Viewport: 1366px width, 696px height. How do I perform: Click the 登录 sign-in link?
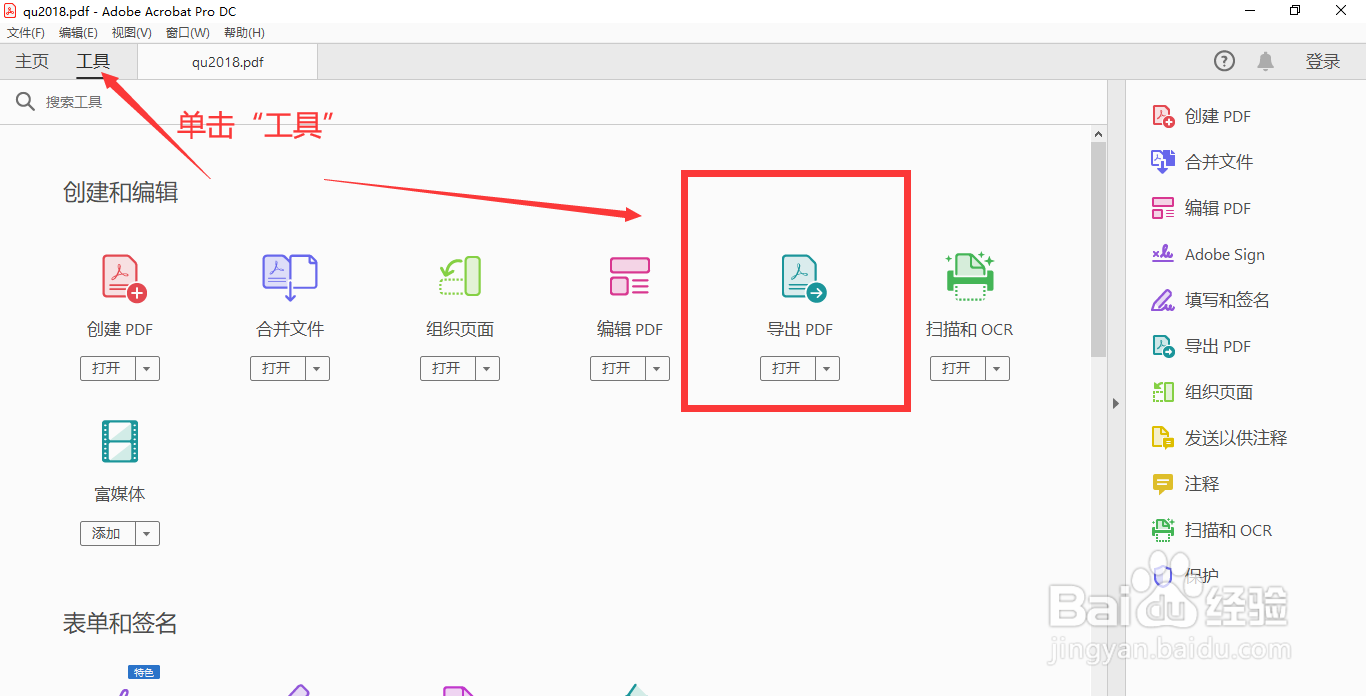tap(1323, 61)
